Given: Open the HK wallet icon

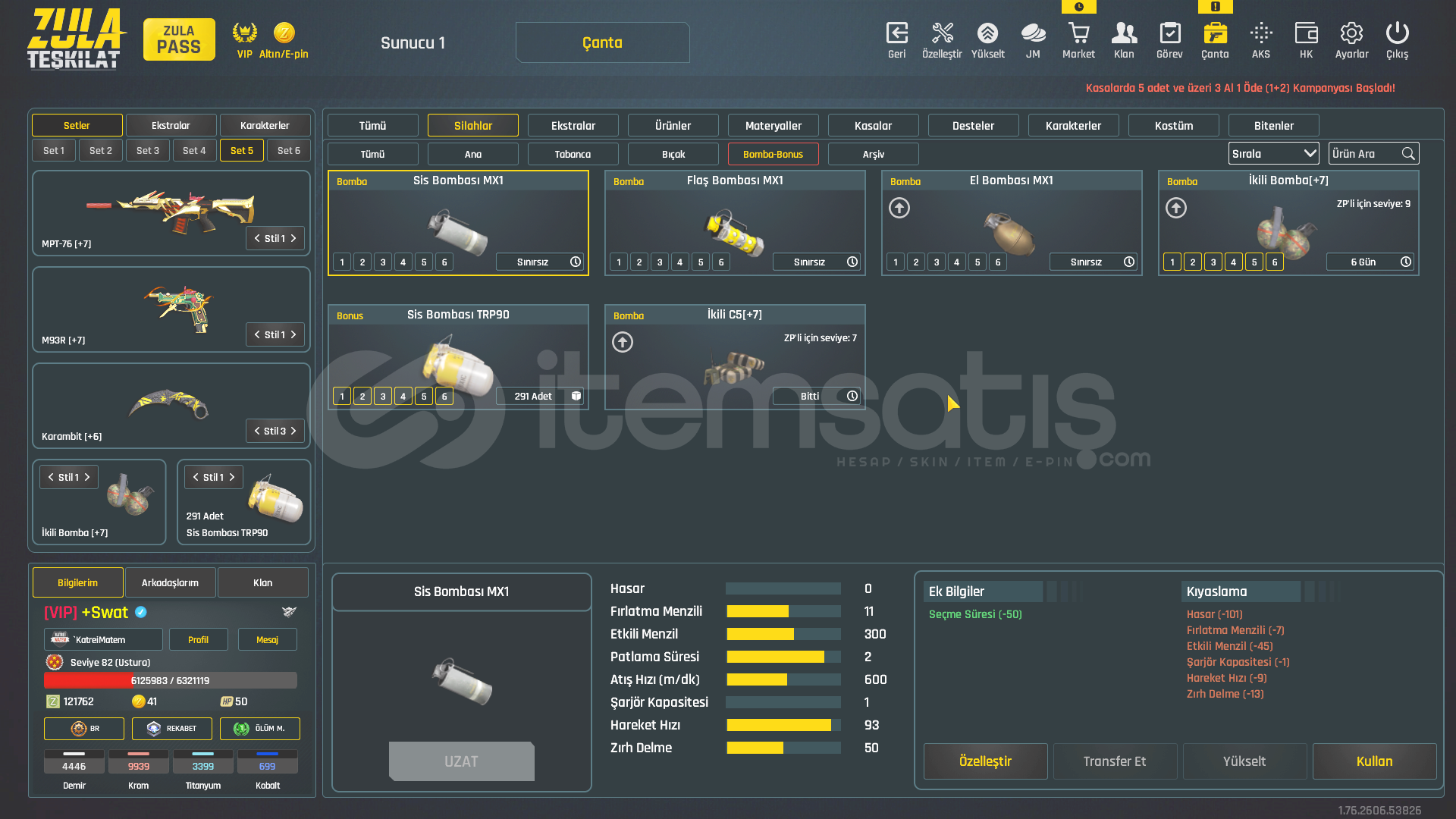Looking at the screenshot, I should pyautogui.click(x=1306, y=33).
